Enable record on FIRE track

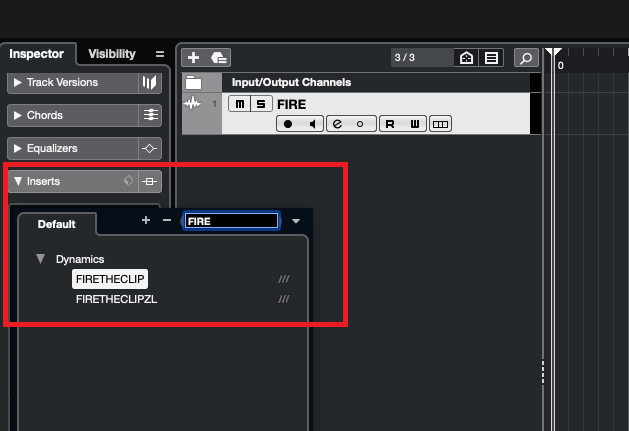[x=288, y=124]
